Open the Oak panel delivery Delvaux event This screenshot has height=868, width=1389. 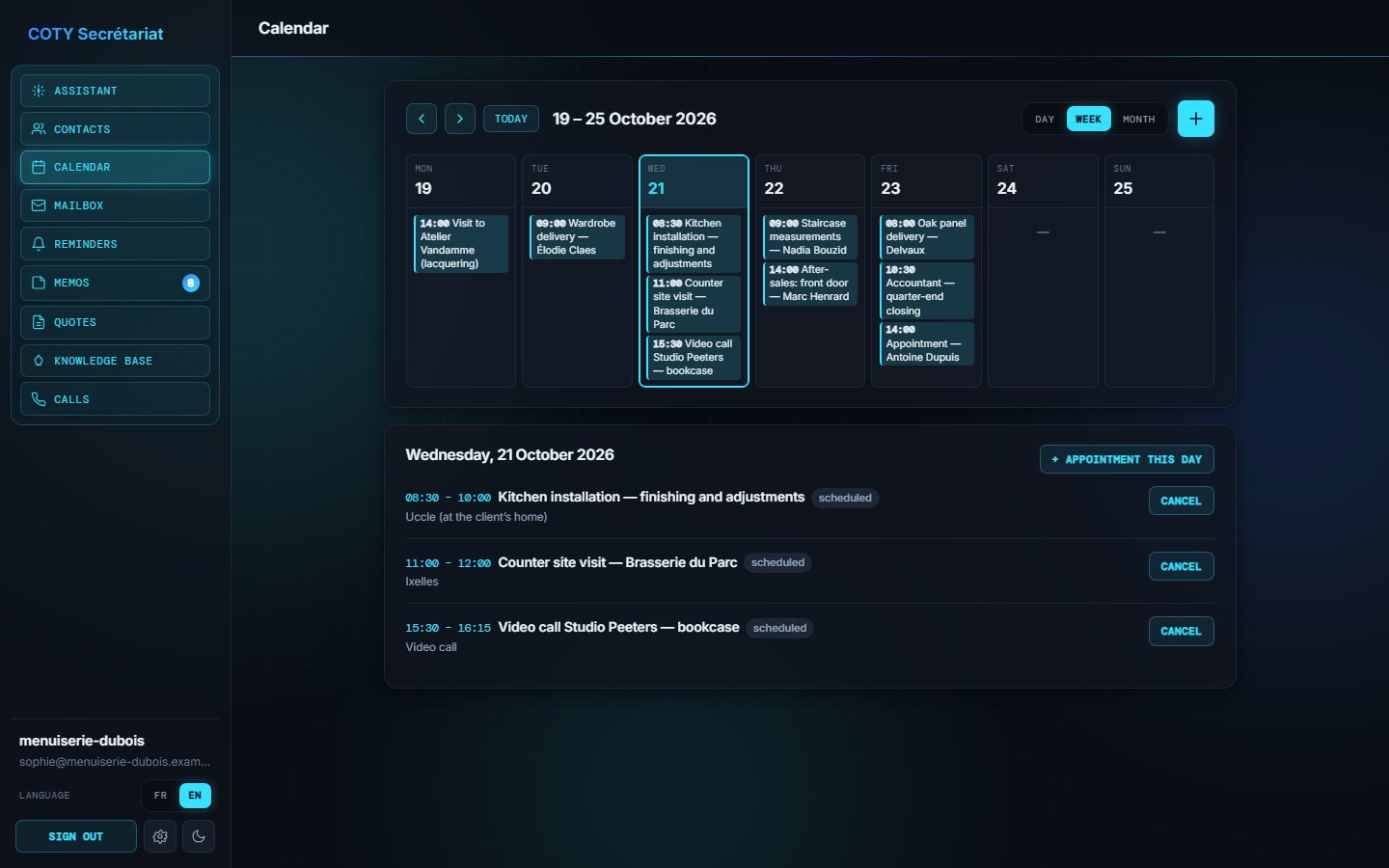coord(927,237)
